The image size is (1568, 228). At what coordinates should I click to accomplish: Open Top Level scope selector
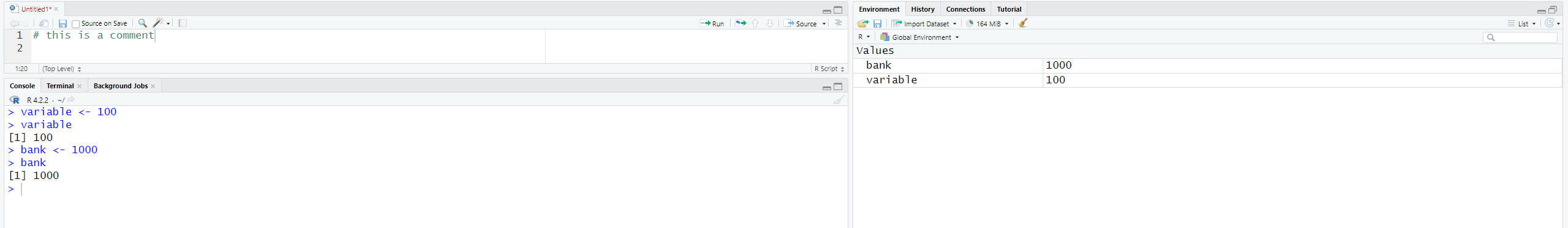coord(61,69)
